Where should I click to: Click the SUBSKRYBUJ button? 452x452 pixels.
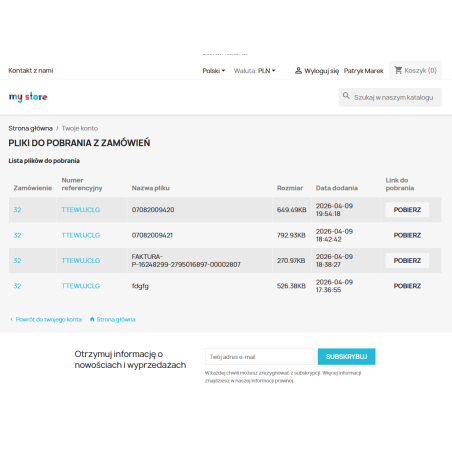point(346,357)
